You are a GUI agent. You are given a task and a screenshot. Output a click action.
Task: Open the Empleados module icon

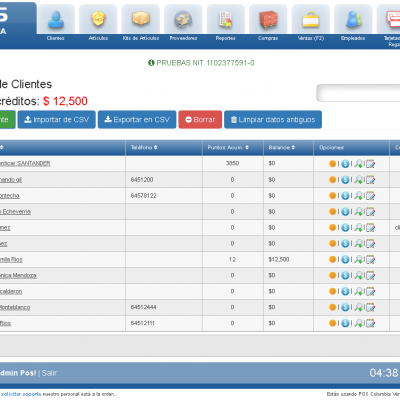pos(353,19)
